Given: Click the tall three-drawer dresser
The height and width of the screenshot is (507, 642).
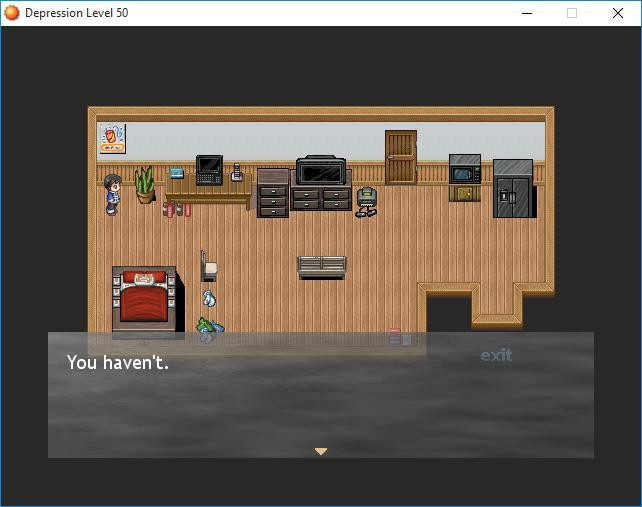Looking at the screenshot, I should tap(273, 192).
